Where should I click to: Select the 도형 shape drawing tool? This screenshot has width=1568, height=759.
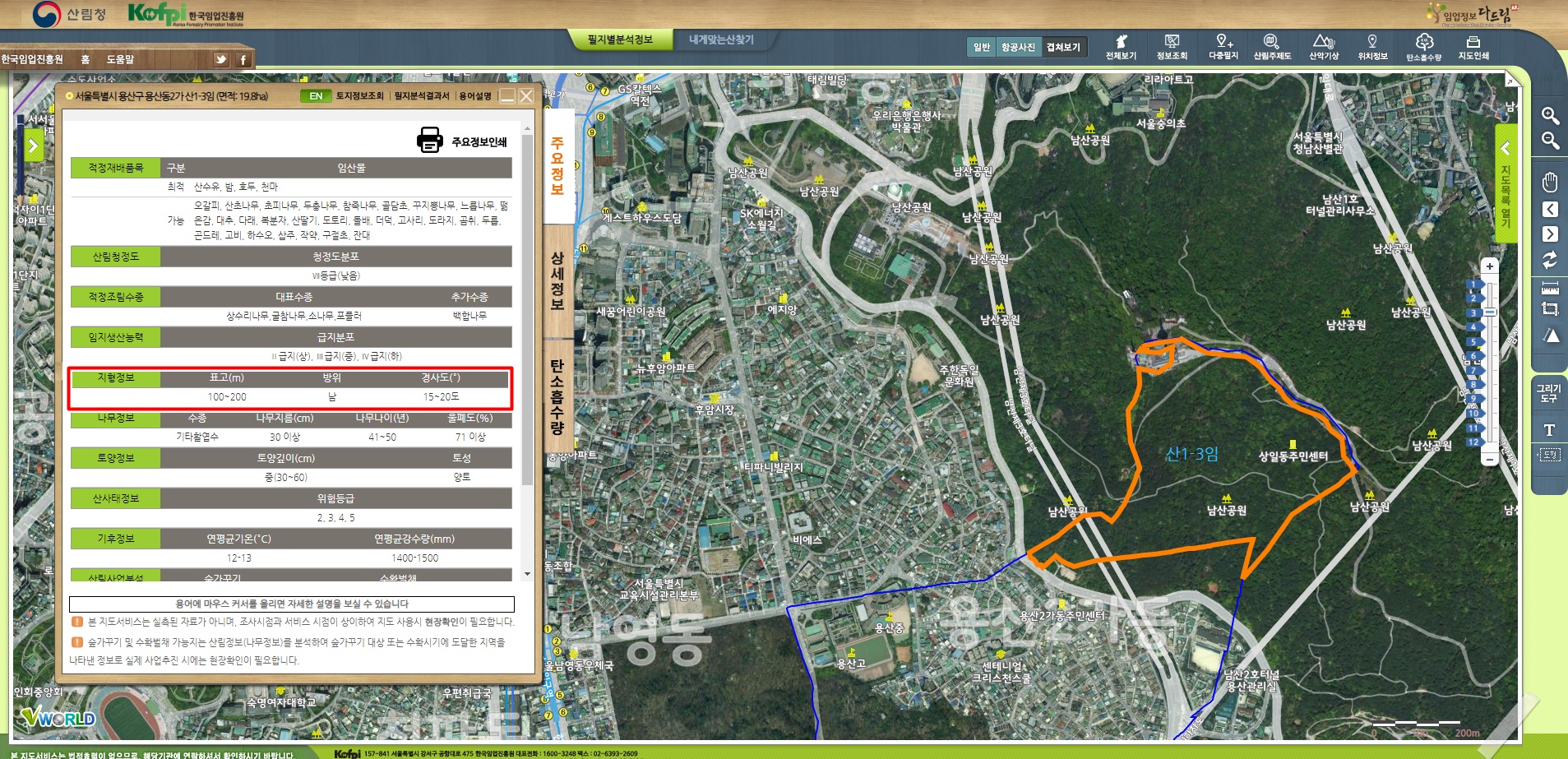click(x=1549, y=455)
